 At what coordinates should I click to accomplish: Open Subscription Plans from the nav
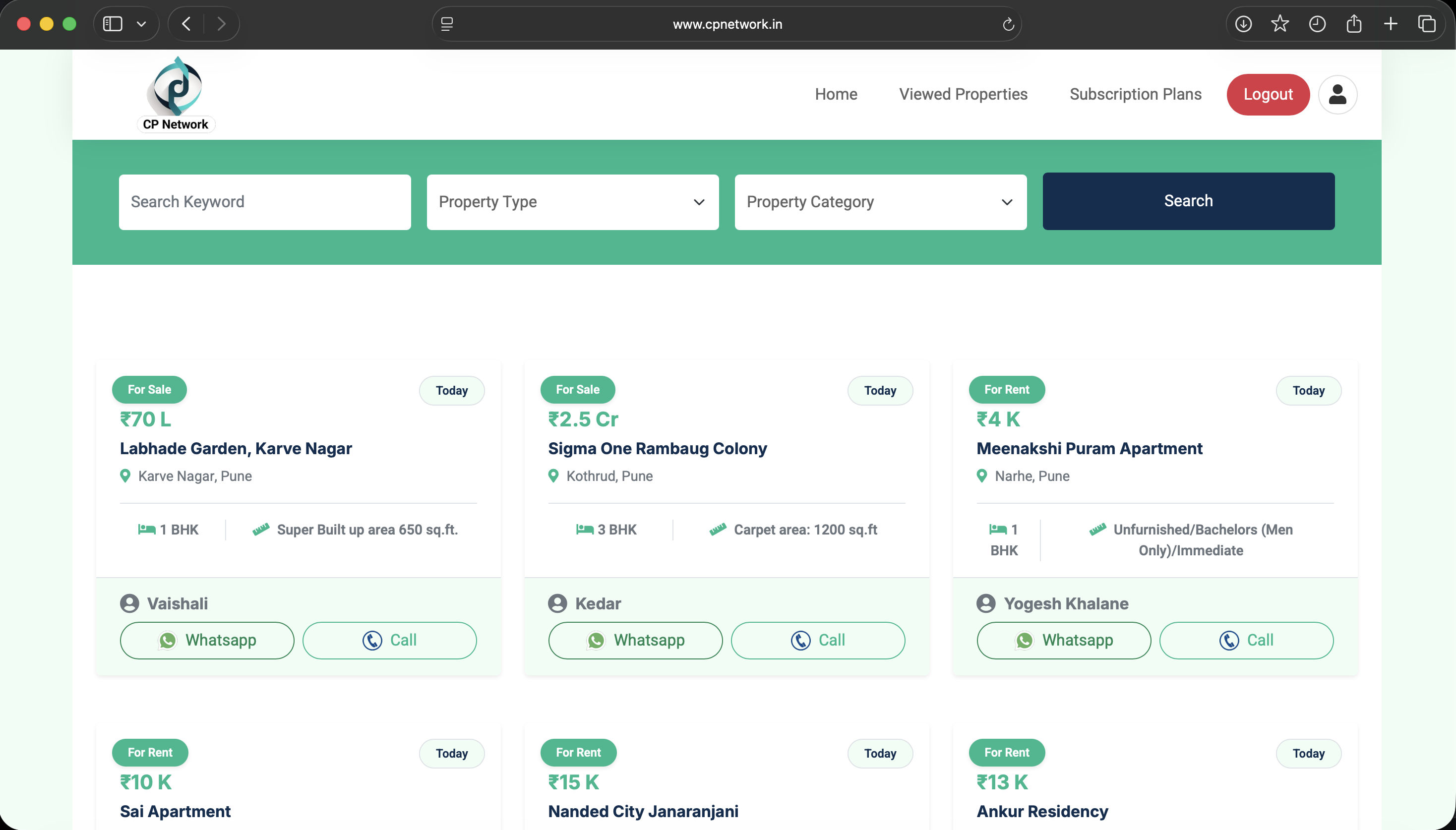[x=1135, y=94]
